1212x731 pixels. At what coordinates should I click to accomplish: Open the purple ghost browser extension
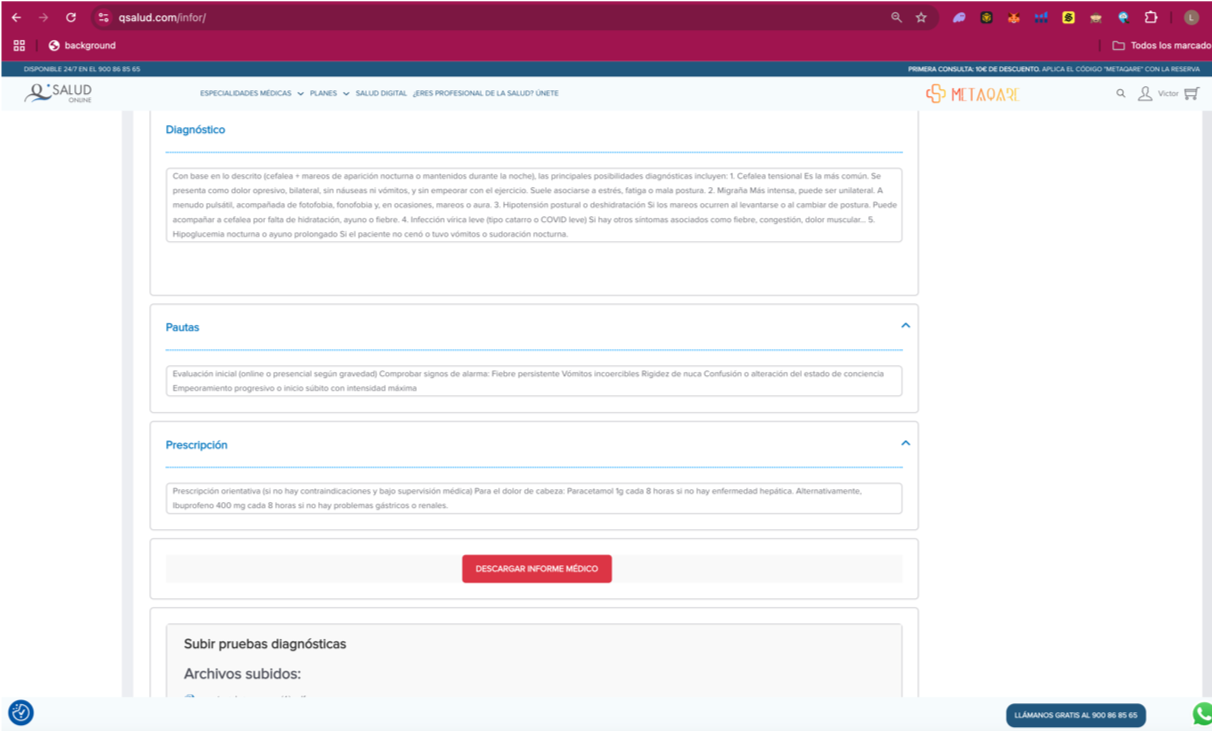coord(959,18)
